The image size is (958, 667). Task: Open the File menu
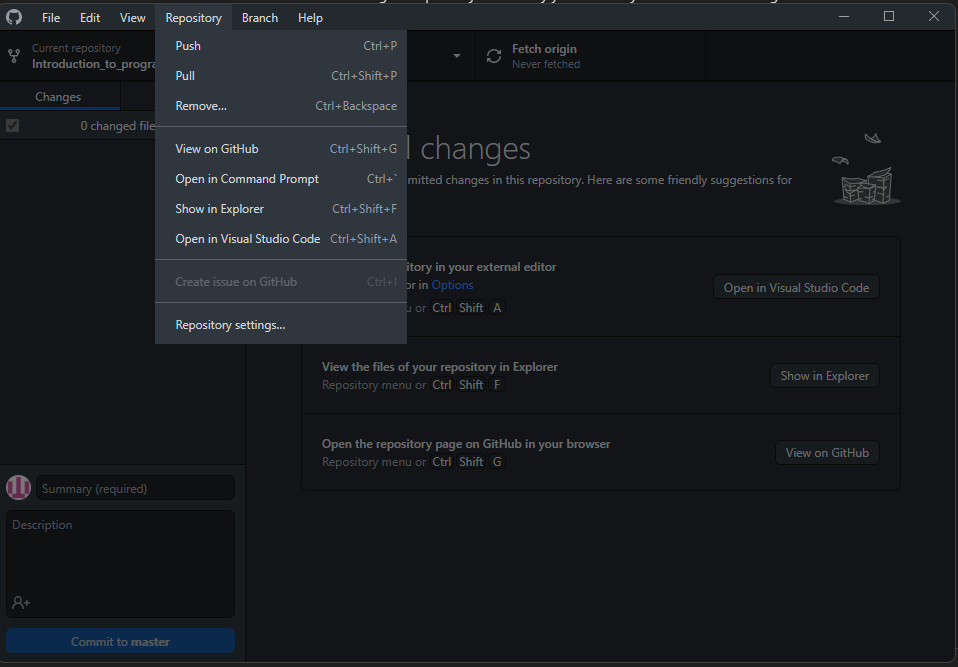(x=51, y=18)
